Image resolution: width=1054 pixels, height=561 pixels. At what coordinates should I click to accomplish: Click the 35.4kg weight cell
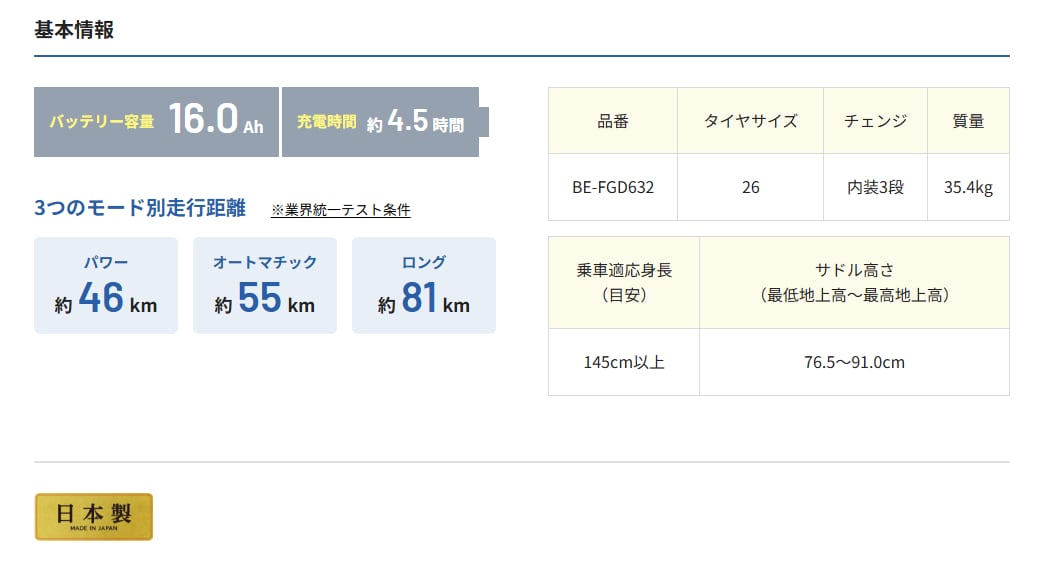point(968,187)
